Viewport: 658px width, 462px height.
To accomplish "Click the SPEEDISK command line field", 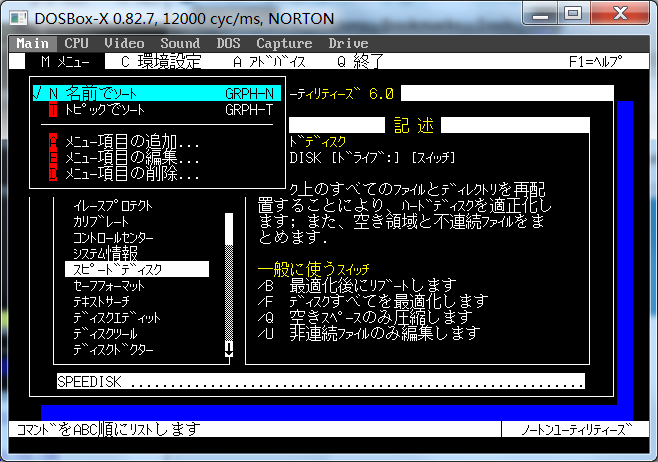I will [x=321, y=381].
